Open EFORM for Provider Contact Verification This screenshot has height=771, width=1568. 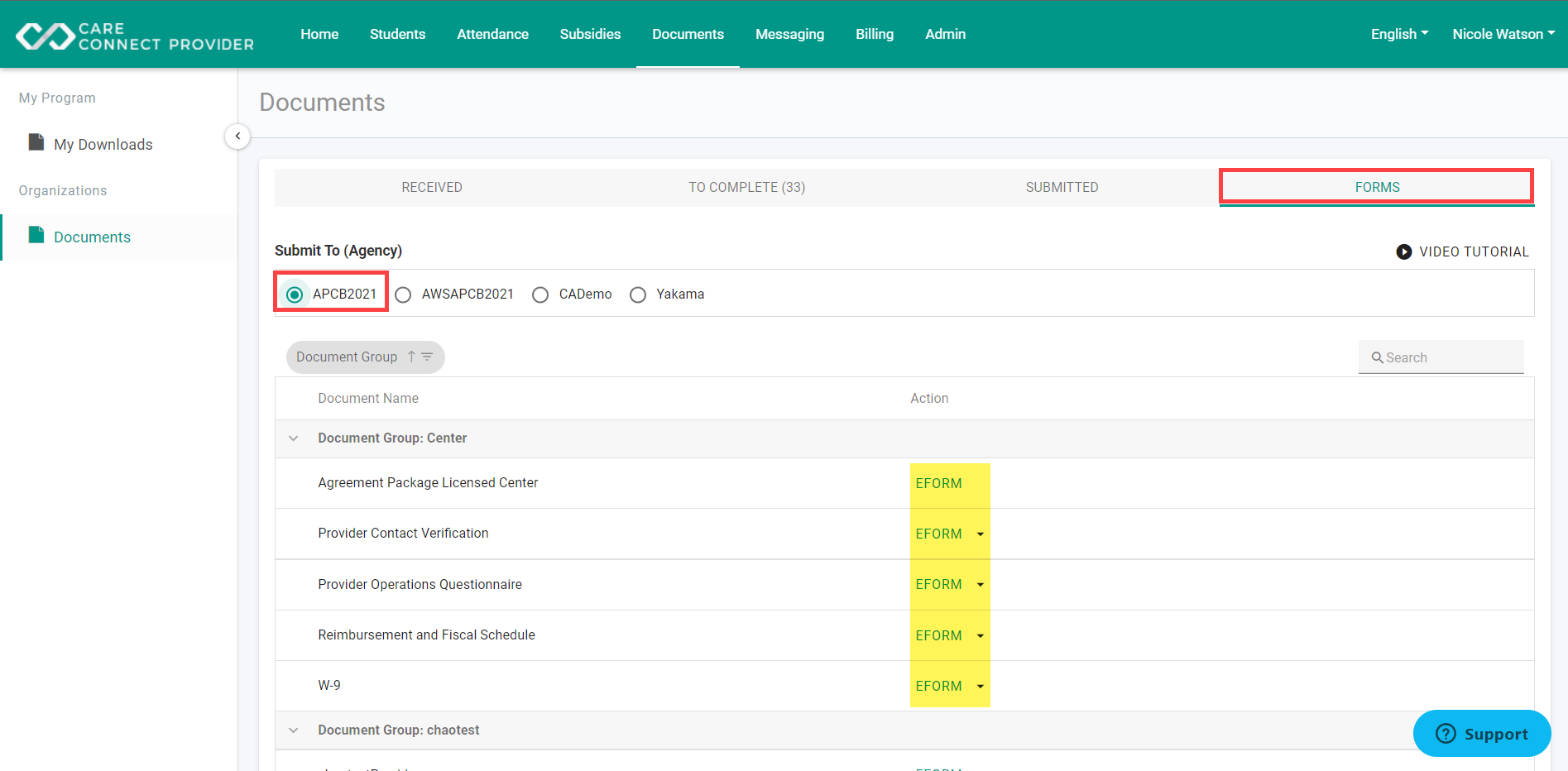(938, 534)
